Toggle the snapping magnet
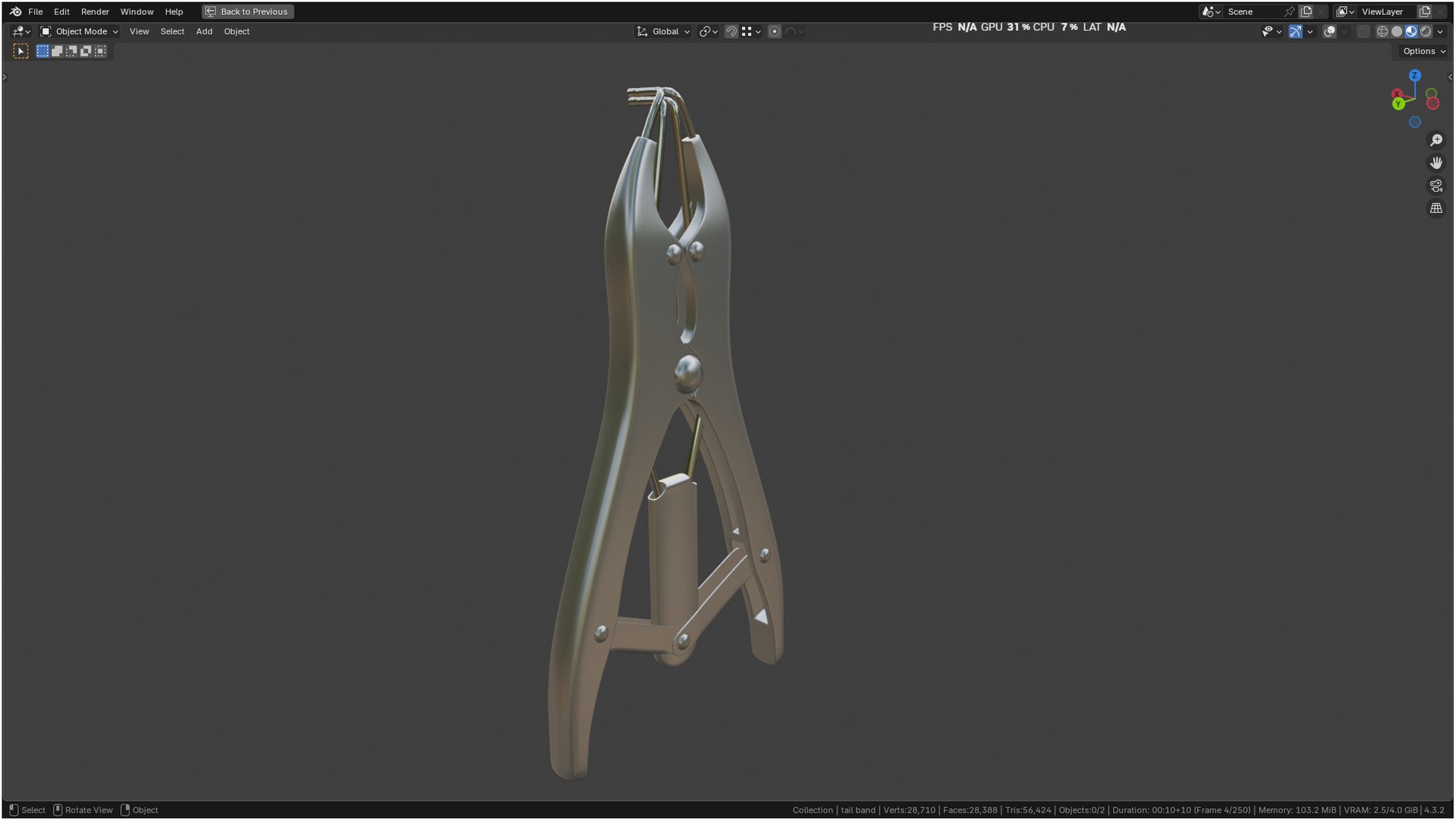1456x821 pixels. 731,31
